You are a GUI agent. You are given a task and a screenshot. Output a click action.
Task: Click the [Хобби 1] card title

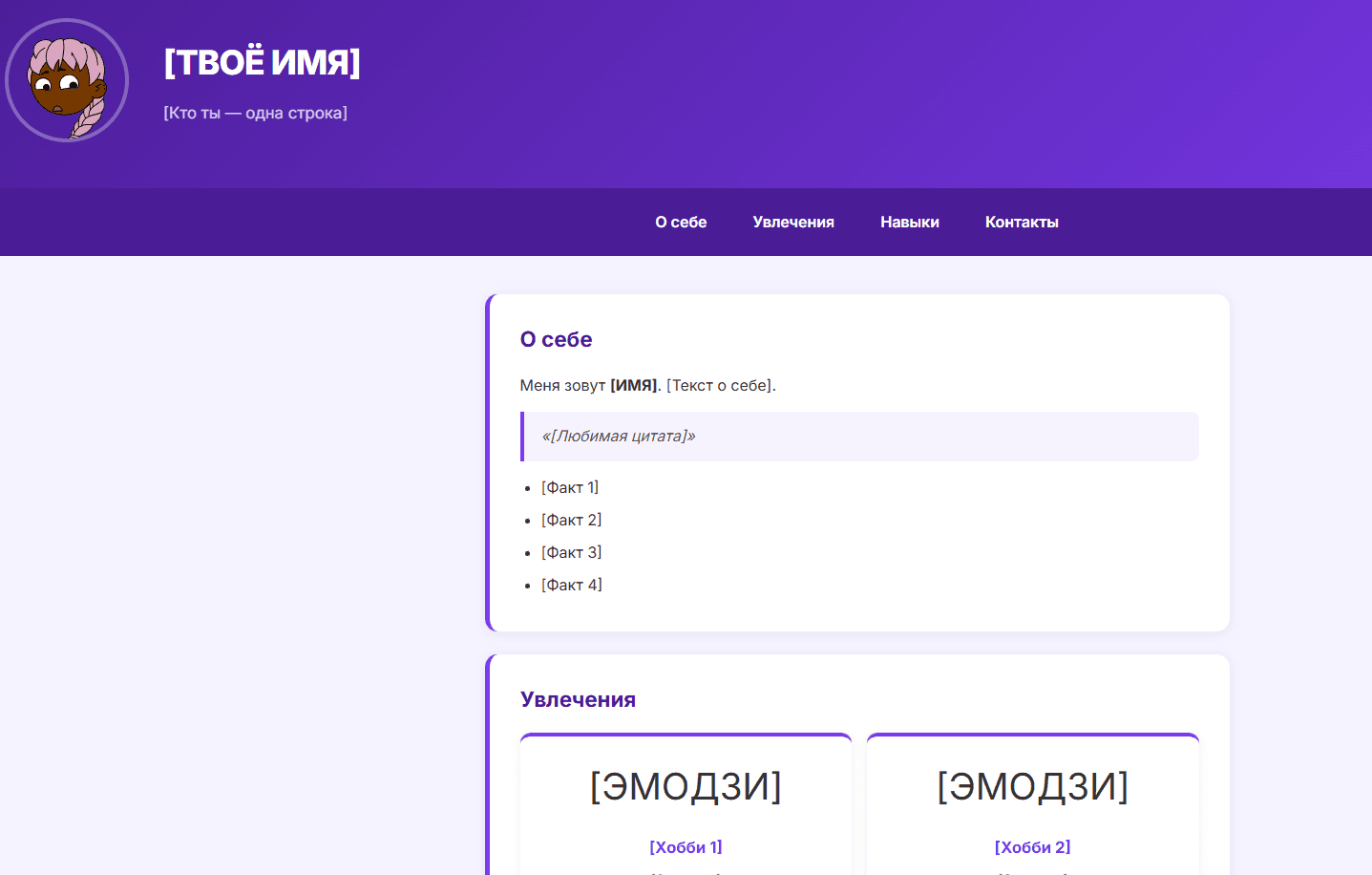tap(686, 847)
